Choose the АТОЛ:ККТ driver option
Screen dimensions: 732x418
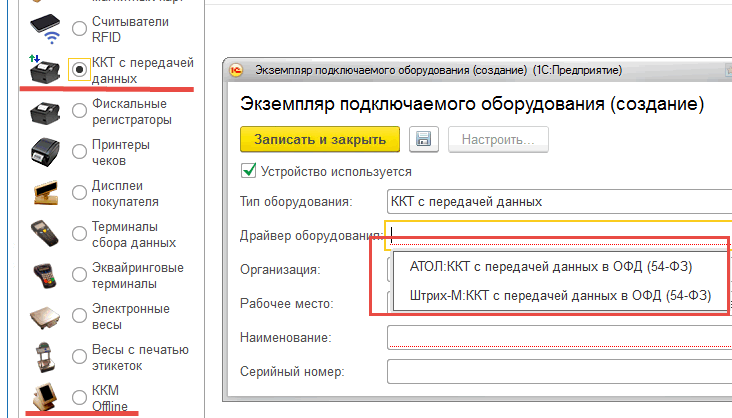[551, 267]
